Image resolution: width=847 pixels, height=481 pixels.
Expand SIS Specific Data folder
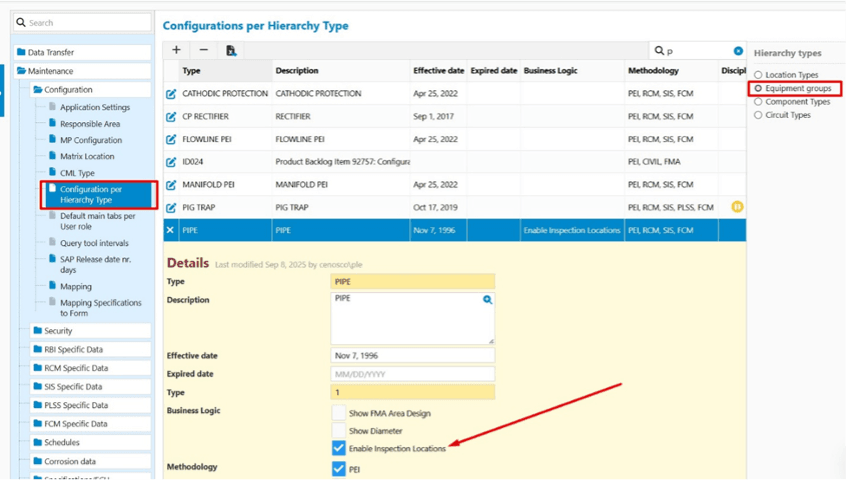[x=90, y=387]
